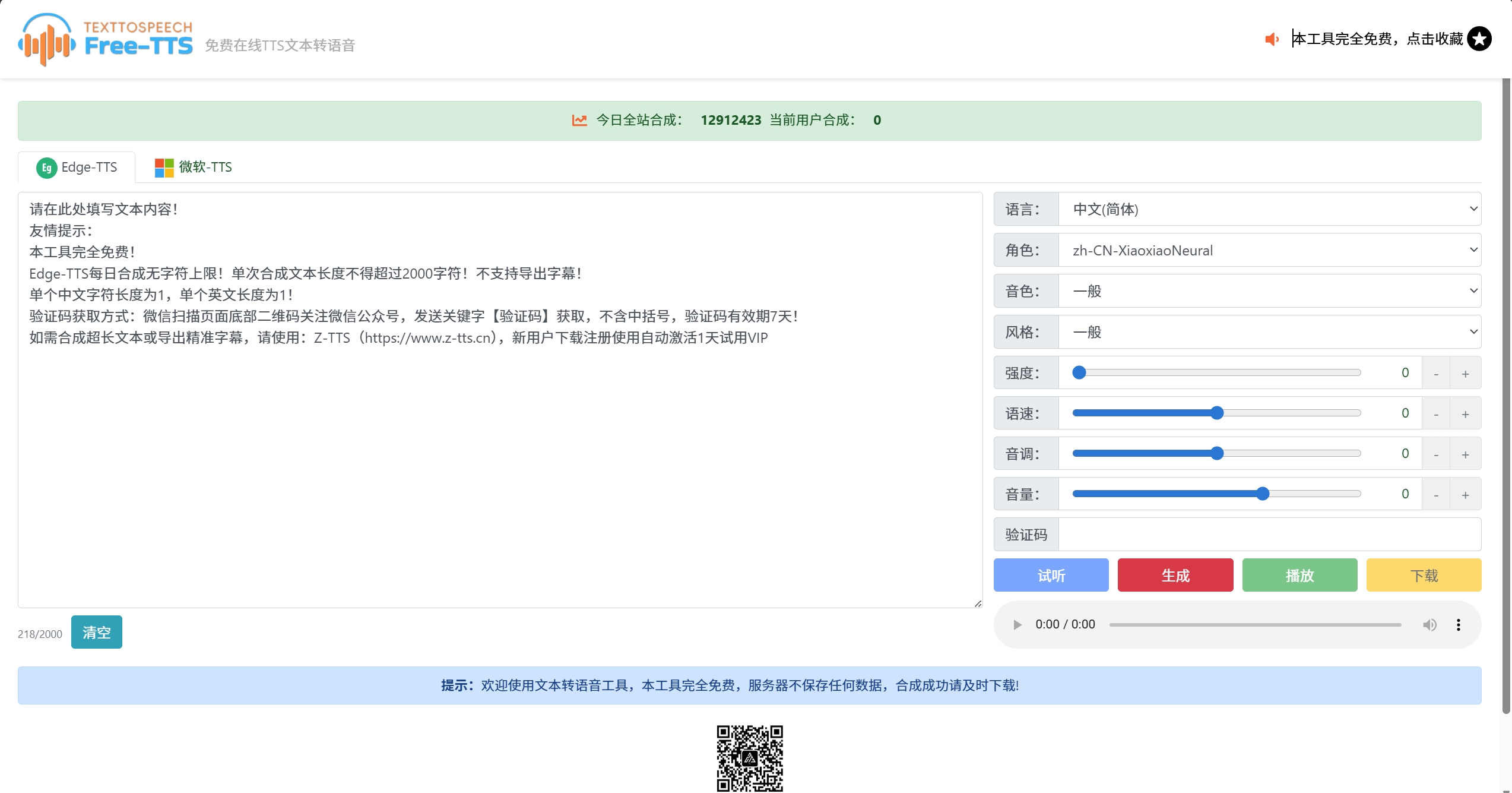The width and height of the screenshot is (1512, 793).
Task: Click the Free-TTS logo icon
Action: coord(46,39)
